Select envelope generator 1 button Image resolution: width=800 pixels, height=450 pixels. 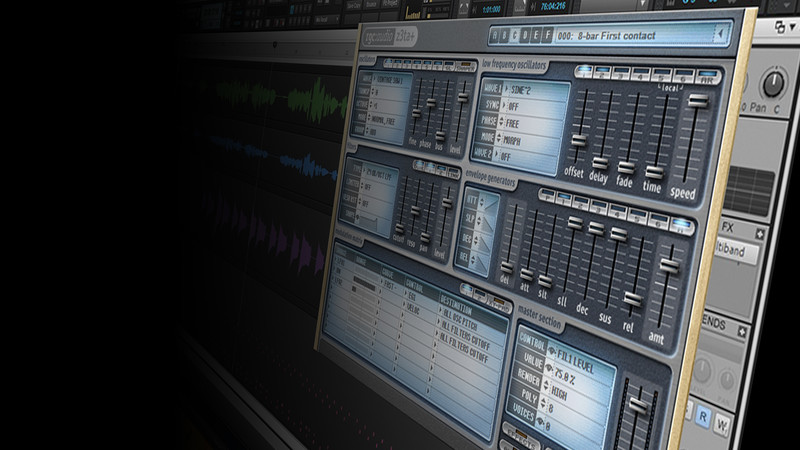tap(564, 198)
